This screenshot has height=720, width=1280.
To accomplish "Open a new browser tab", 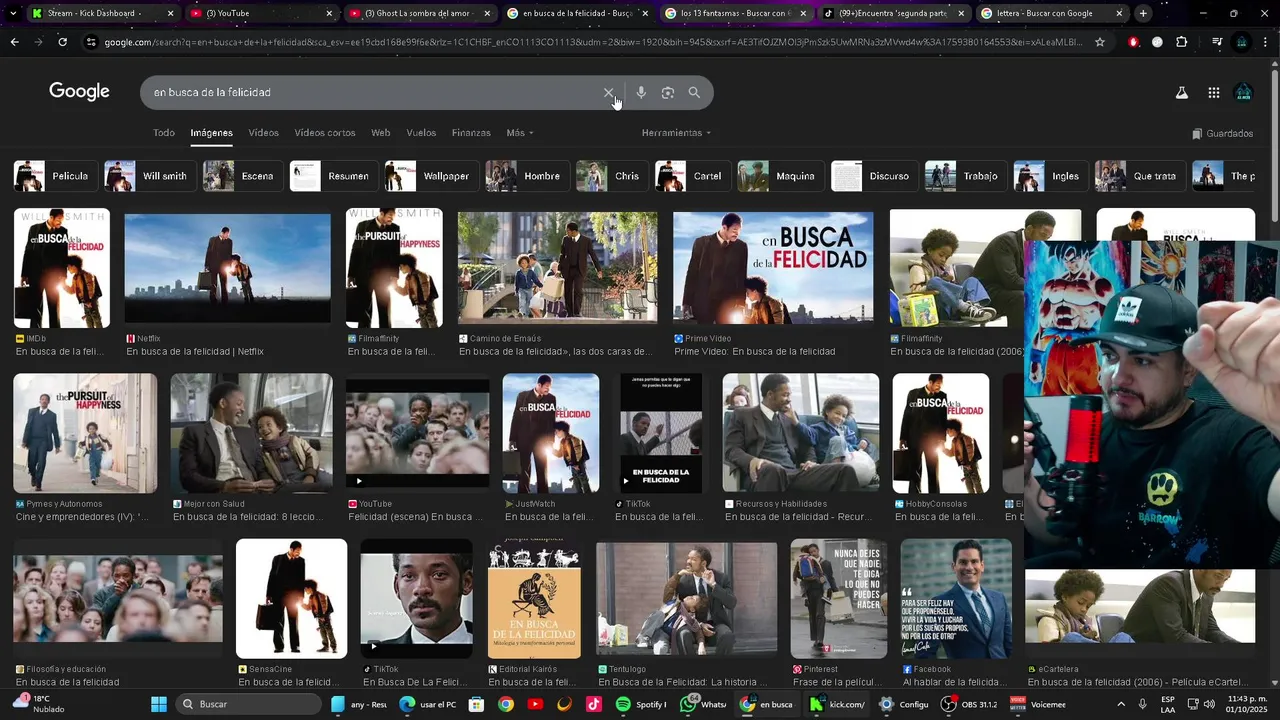I will click(x=1143, y=13).
